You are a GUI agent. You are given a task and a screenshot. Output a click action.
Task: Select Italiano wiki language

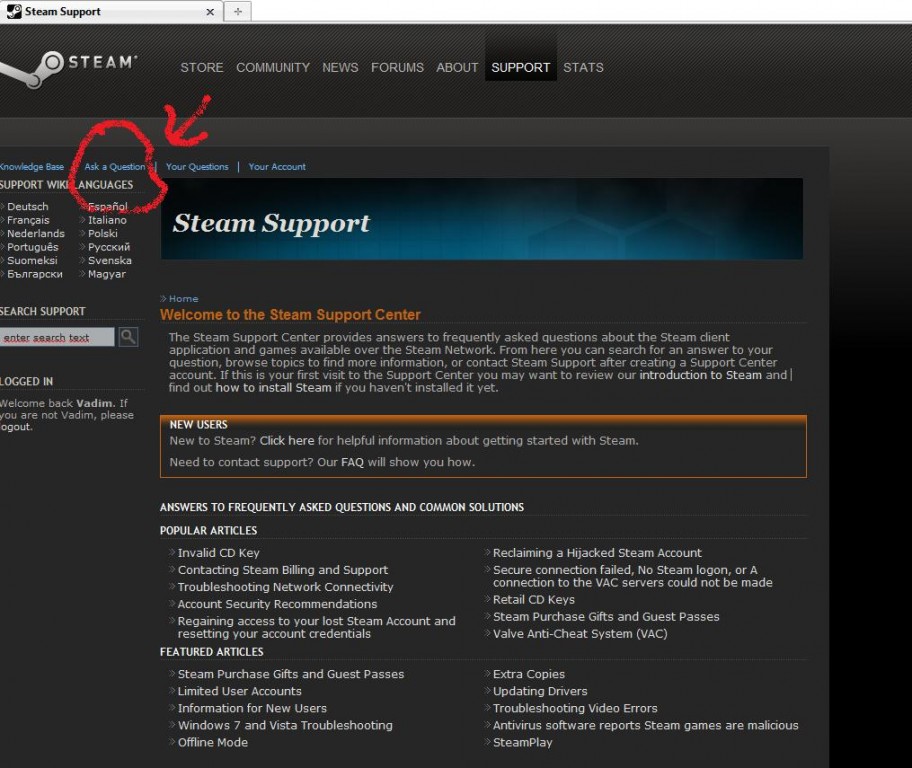107,220
